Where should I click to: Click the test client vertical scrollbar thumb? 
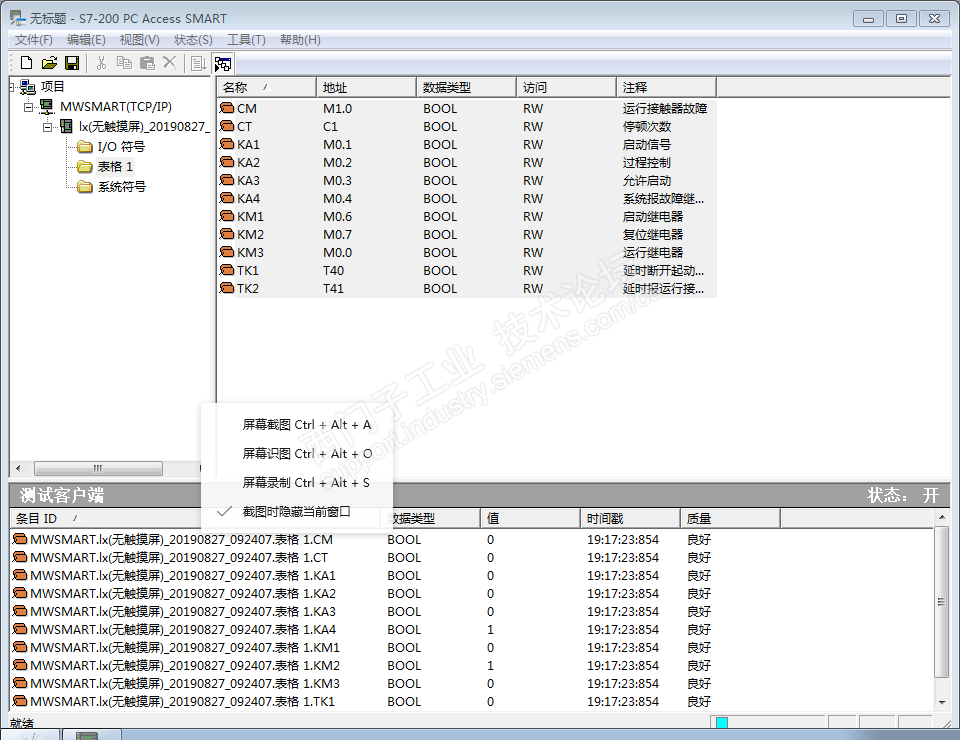pos(942,602)
